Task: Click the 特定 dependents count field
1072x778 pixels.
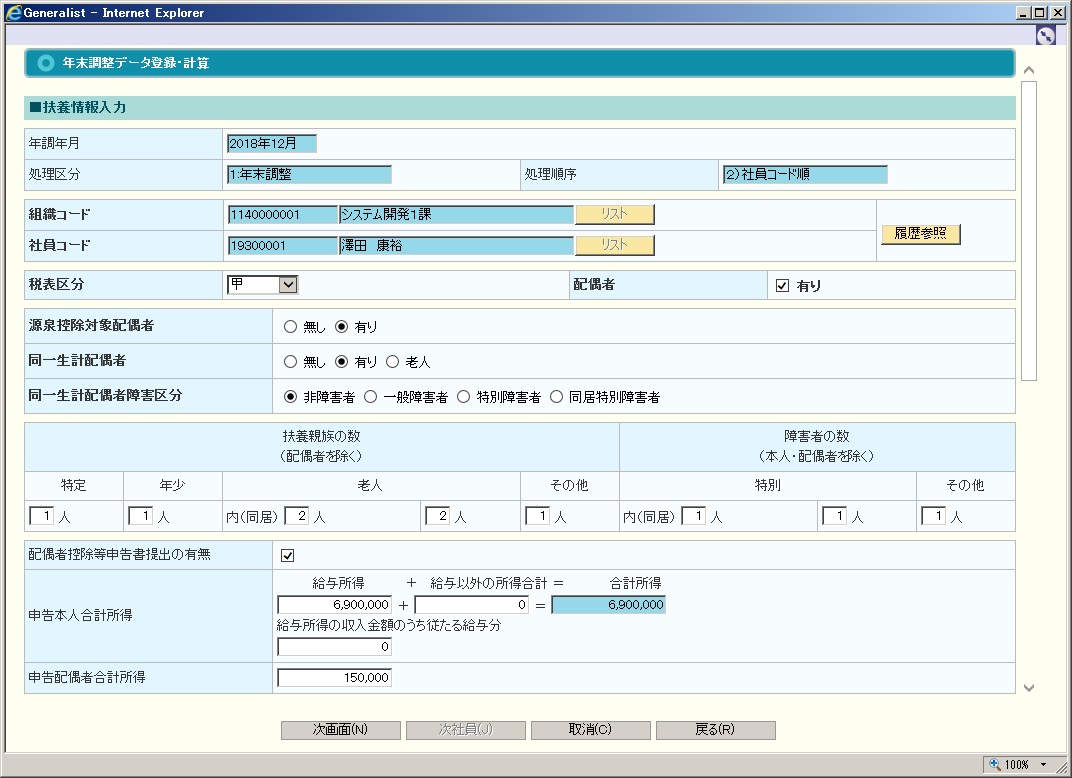Action: coord(41,516)
